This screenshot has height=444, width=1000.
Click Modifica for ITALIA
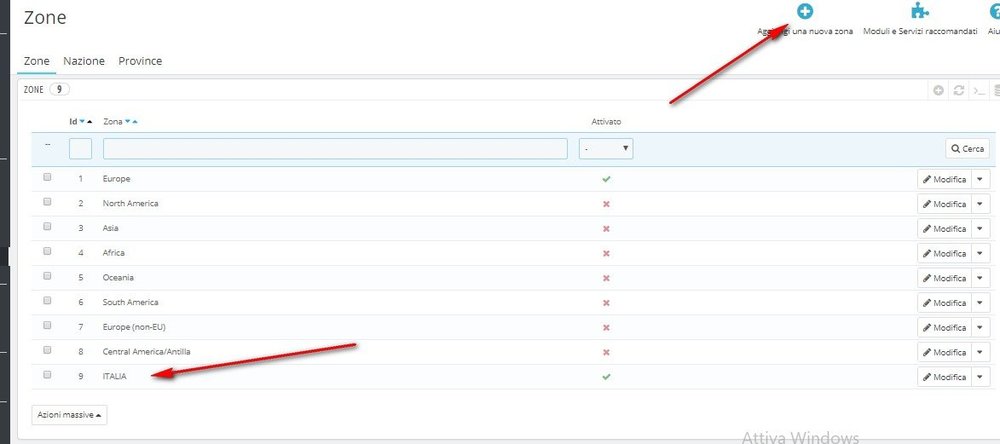(945, 377)
